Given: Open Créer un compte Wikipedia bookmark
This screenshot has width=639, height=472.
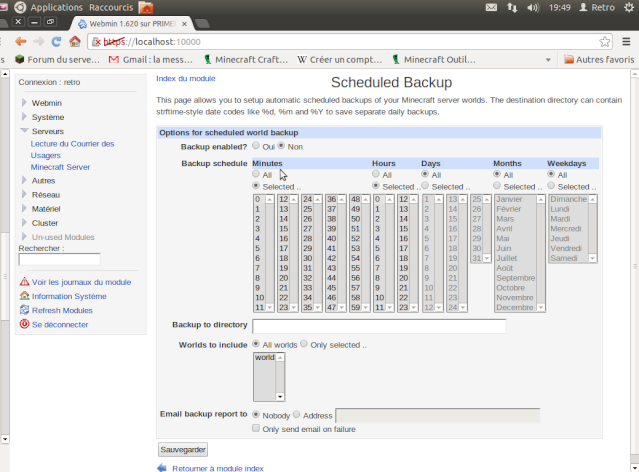Looking at the screenshot, I should point(339,60).
